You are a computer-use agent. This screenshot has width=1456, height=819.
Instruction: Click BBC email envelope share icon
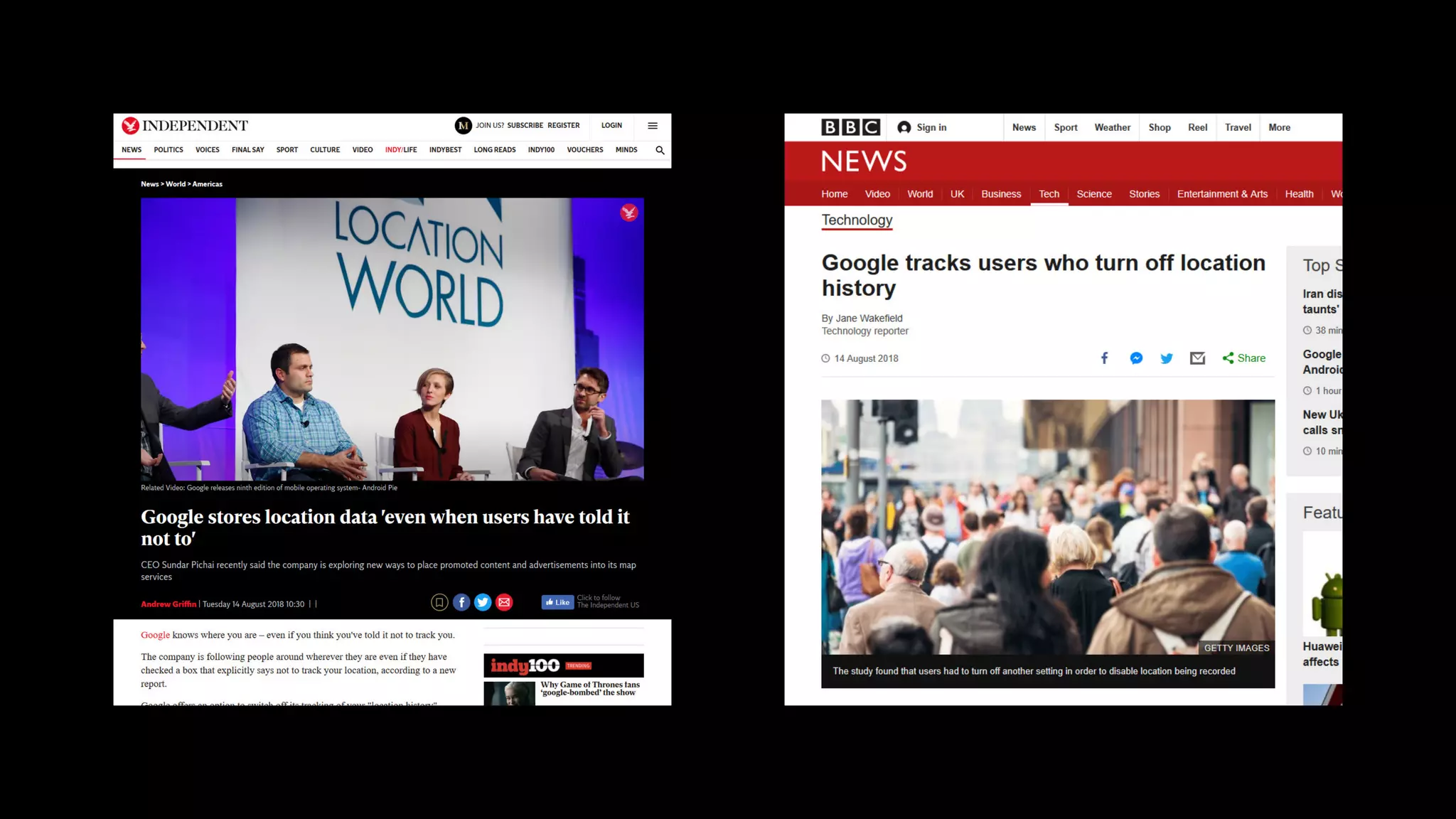click(x=1197, y=358)
